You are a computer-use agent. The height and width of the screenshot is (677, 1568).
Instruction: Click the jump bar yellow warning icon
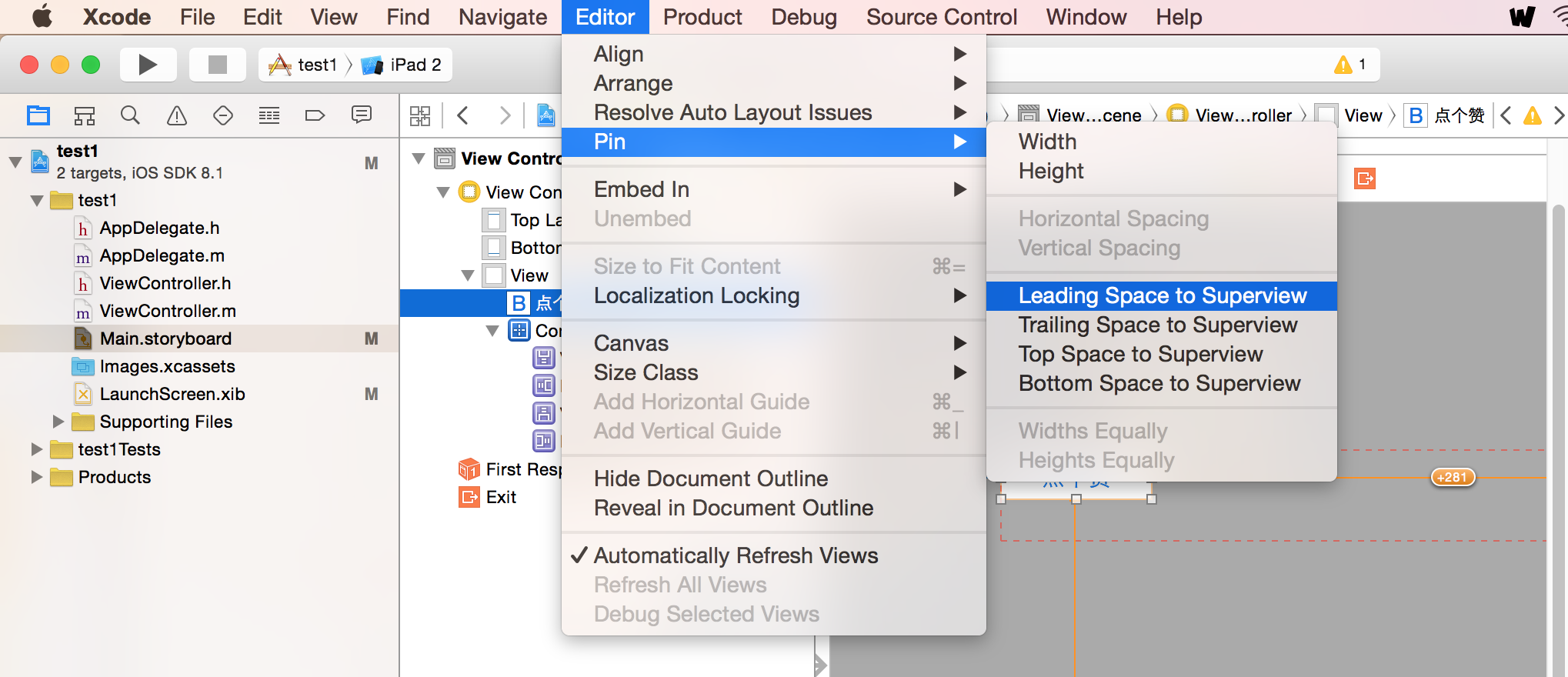click(1533, 115)
